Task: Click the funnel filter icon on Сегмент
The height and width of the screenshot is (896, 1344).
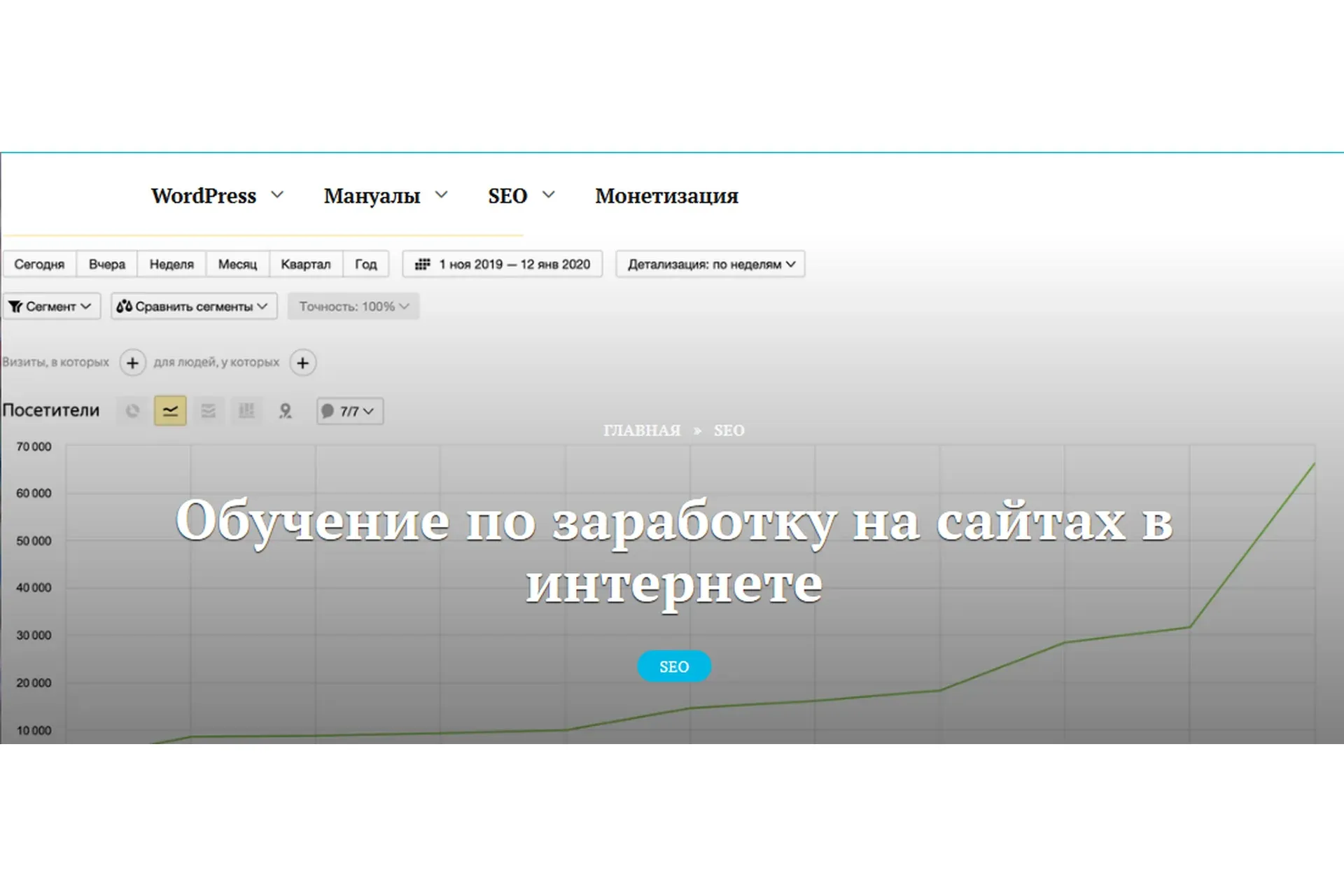Action: click(x=15, y=307)
